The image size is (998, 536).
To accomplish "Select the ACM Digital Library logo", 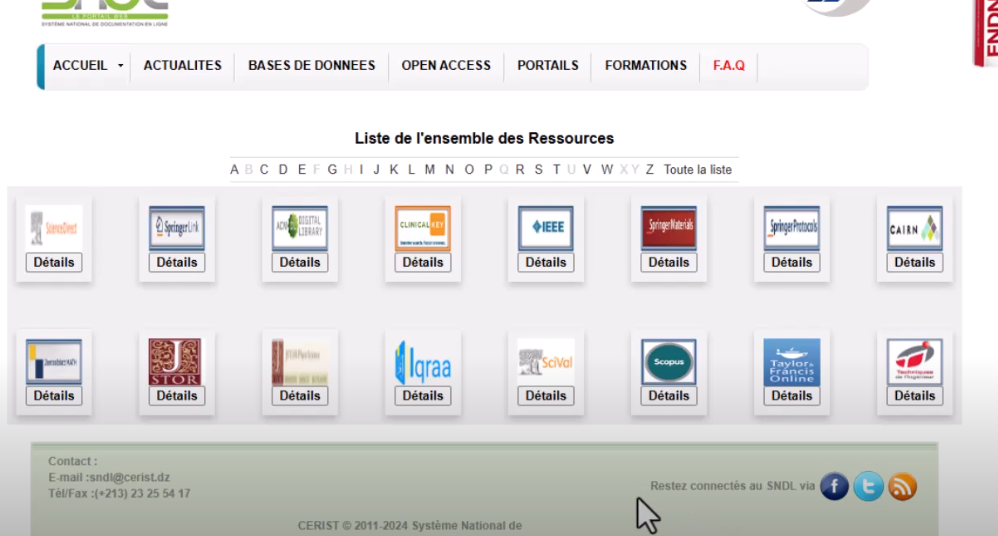I will pyautogui.click(x=300, y=228).
